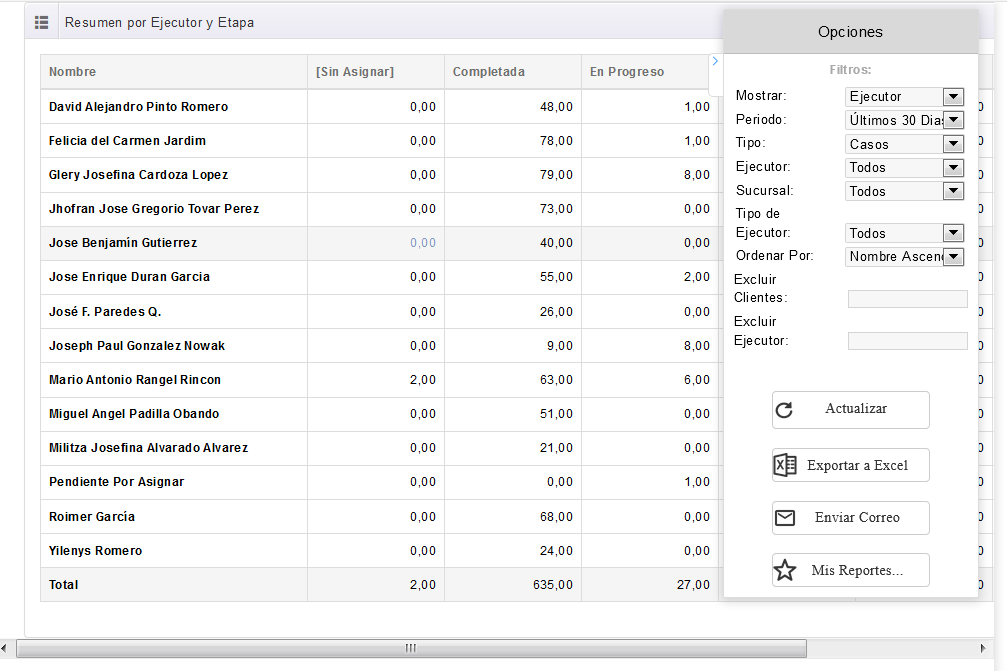This screenshot has width=1007, height=671.
Task: Click the envelope icon on Enviar Correo
Action: pyautogui.click(x=785, y=518)
